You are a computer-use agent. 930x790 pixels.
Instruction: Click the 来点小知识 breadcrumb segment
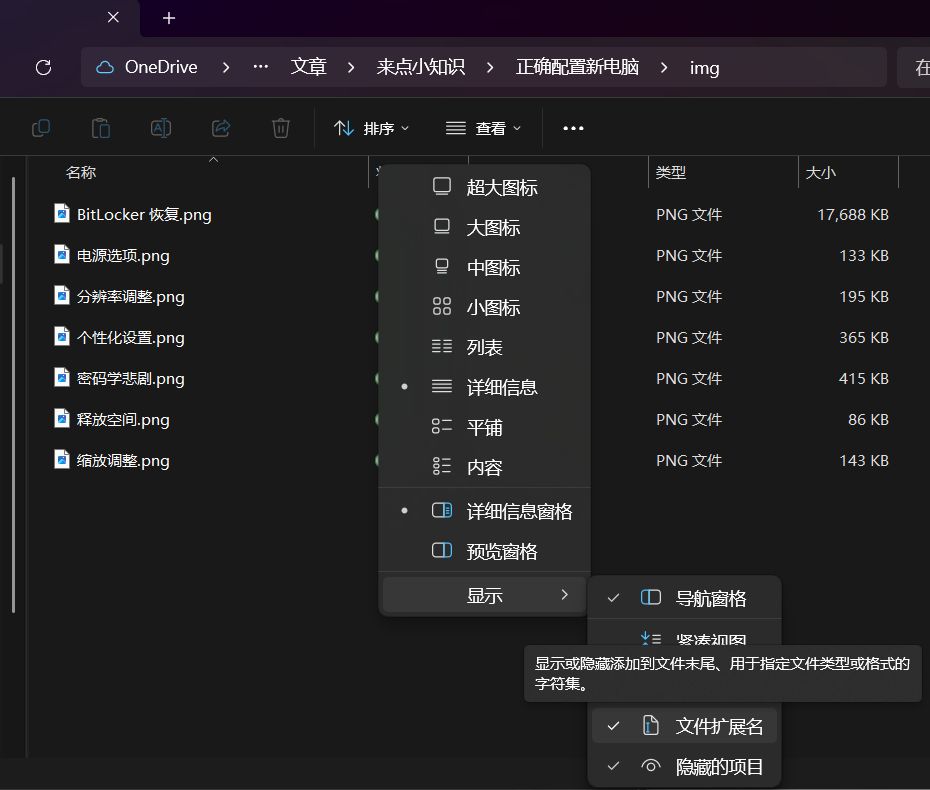coord(421,67)
